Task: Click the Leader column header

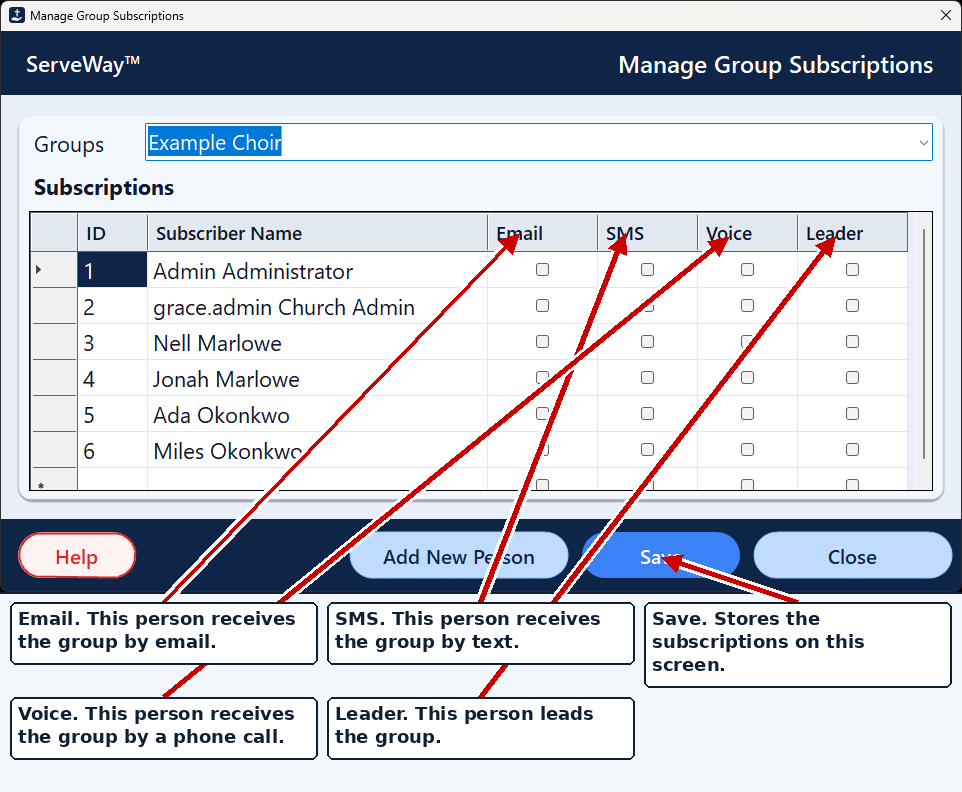Action: pos(852,233)
